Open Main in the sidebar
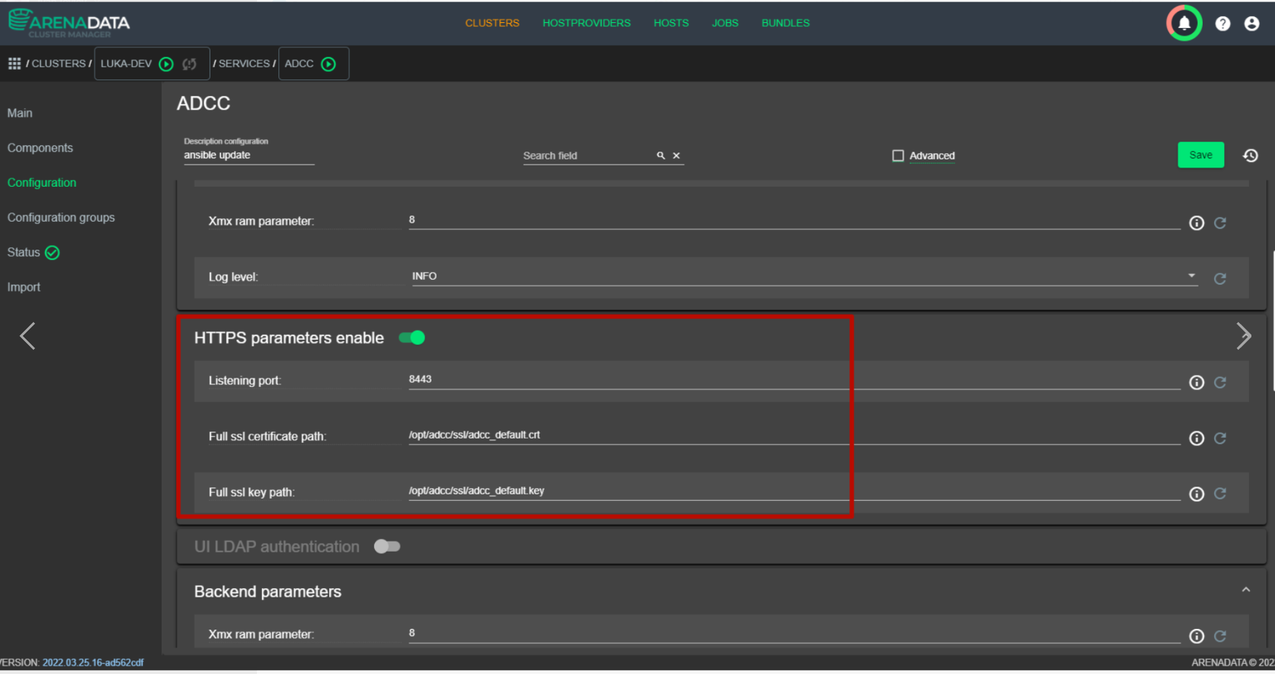The height and width of the screenshot is (674, 1275). pyautogui.click(x=20, y=113)
